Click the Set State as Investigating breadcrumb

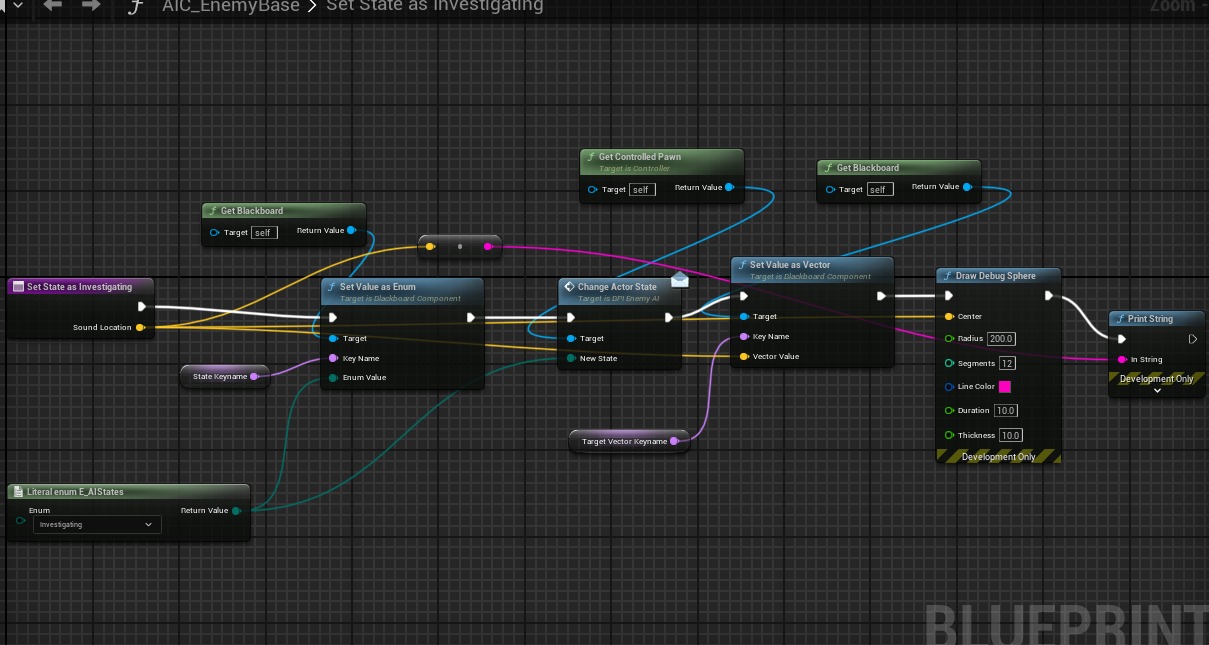tap(435, 6)
